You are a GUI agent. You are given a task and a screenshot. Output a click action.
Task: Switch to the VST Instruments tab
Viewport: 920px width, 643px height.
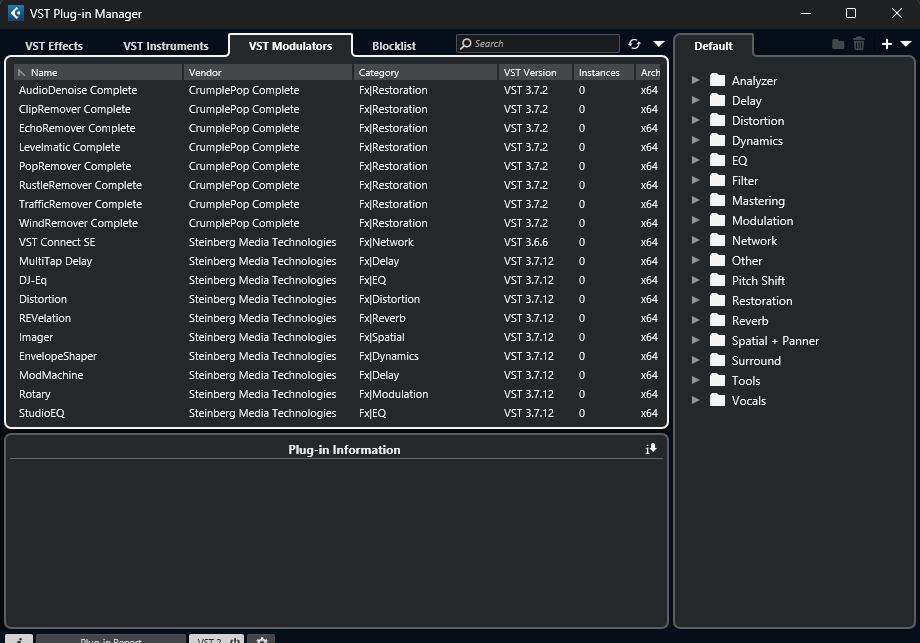[x=165, y=46]
